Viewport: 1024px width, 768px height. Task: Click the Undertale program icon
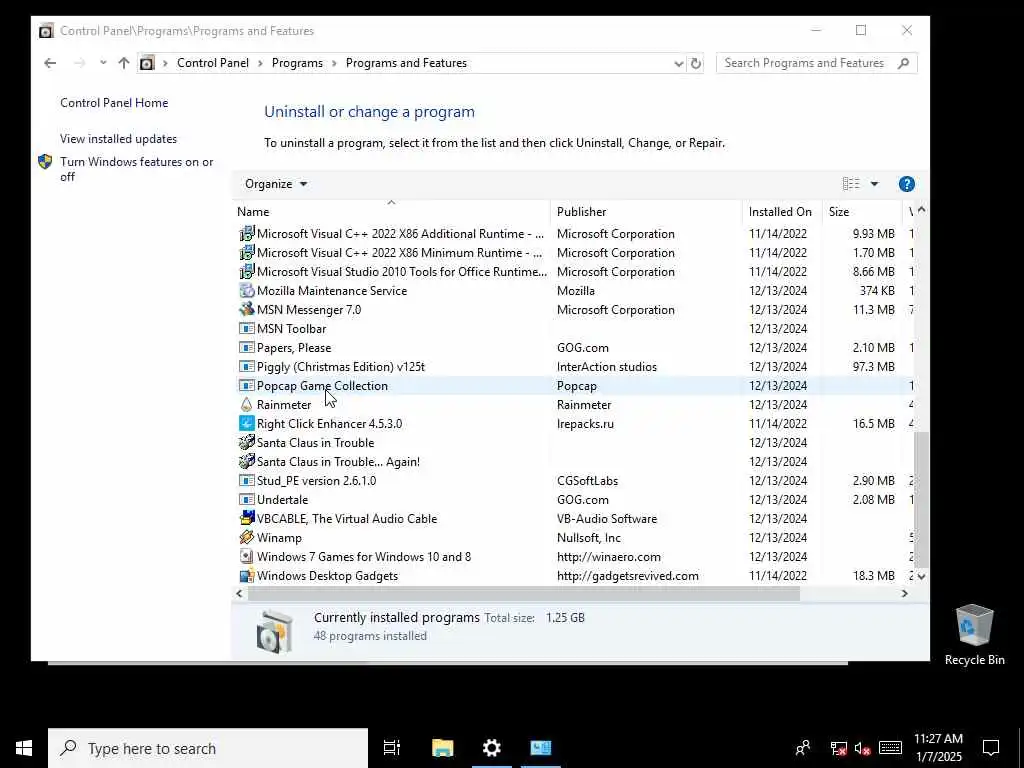(246, 500)
